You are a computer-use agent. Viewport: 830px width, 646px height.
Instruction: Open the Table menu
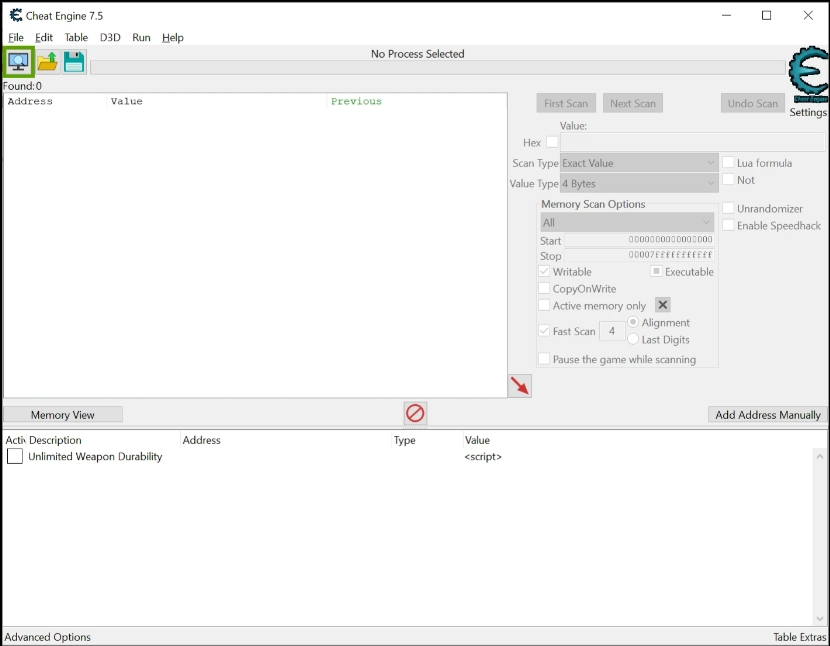click(76, 37)
